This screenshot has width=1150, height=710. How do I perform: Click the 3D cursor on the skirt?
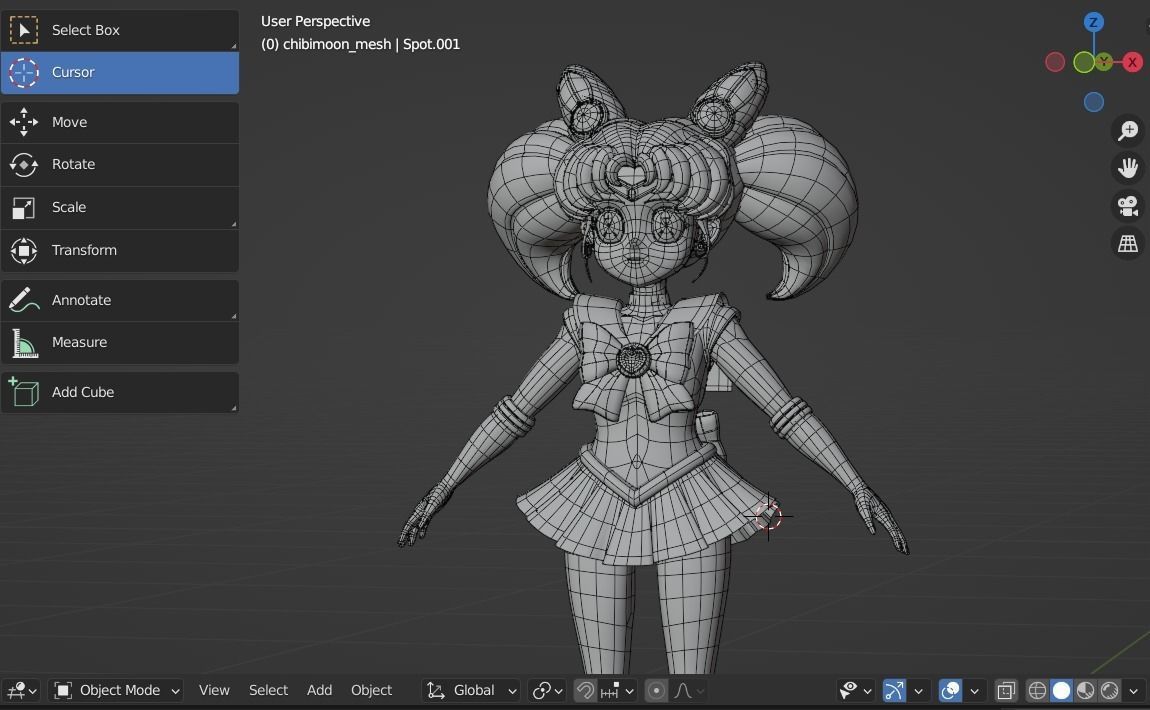click(768, 516)
